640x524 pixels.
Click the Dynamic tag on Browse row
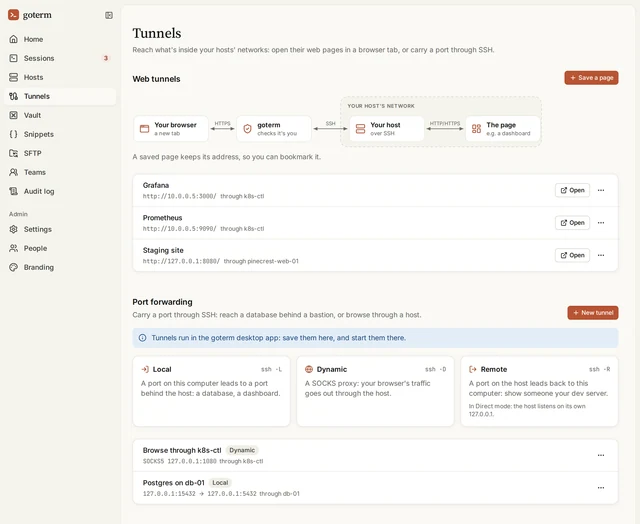pos(242,450)
